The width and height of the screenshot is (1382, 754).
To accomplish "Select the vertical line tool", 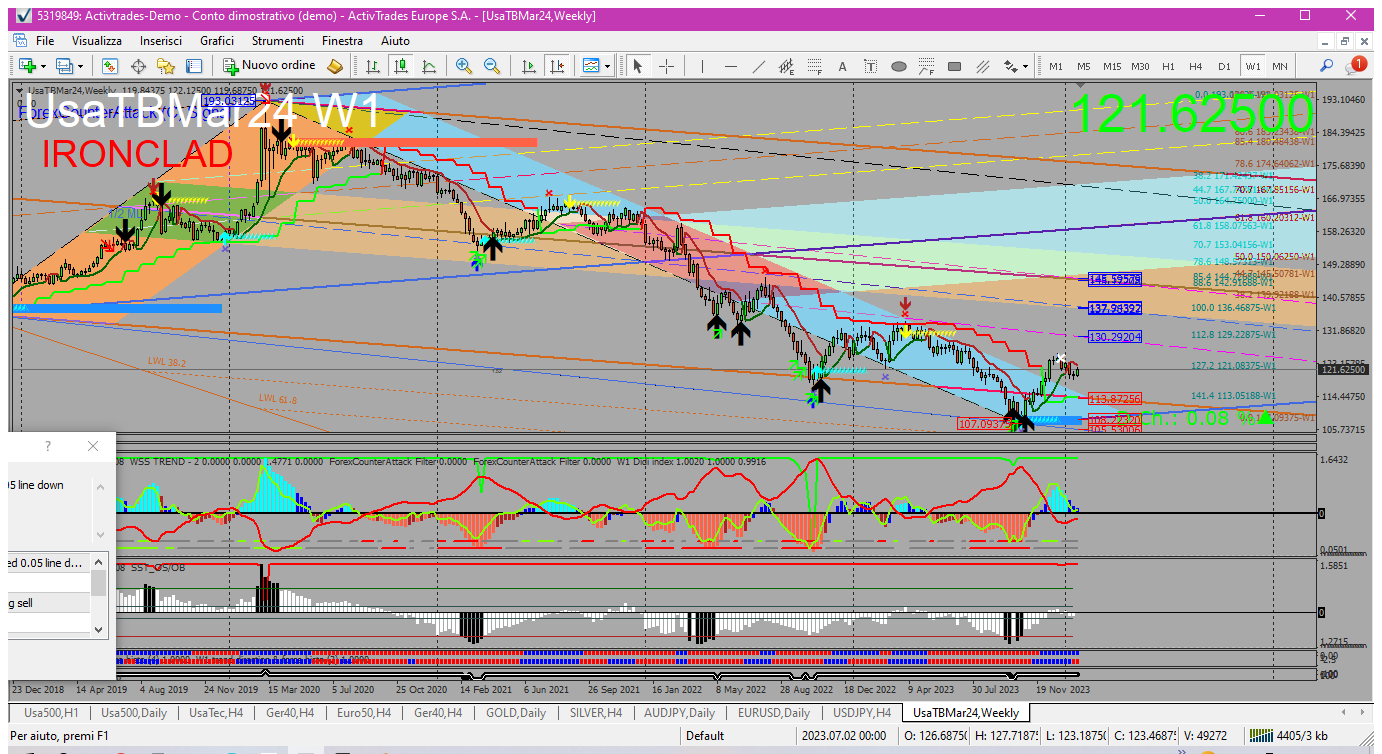I will tap(703, 66).
